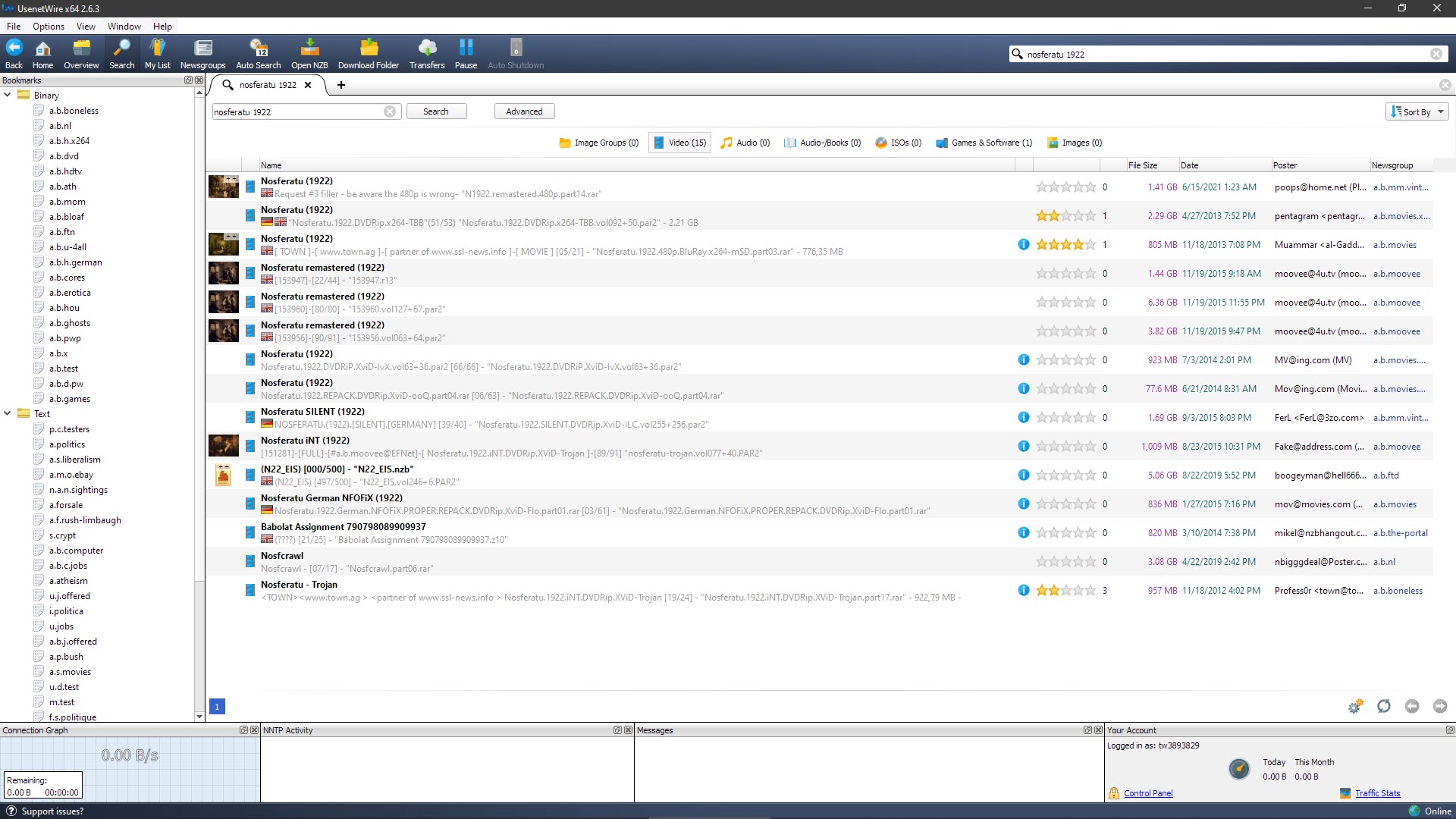Open the Overview toolbar icon
This screenshot has height=819, width=1456.
[x=81, y=54]
